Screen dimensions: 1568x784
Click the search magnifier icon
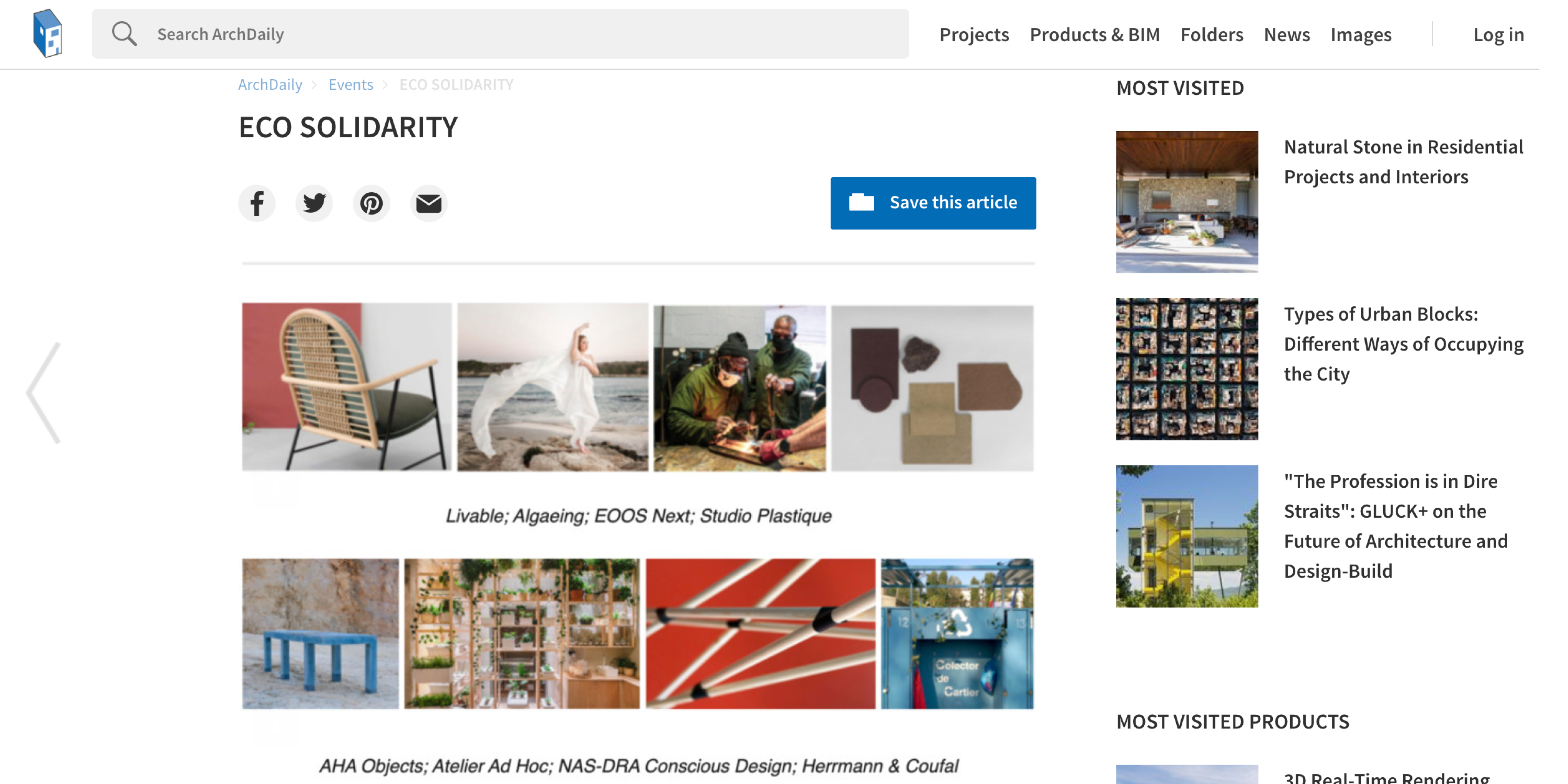pyautogui.click(x=124, y=34)
